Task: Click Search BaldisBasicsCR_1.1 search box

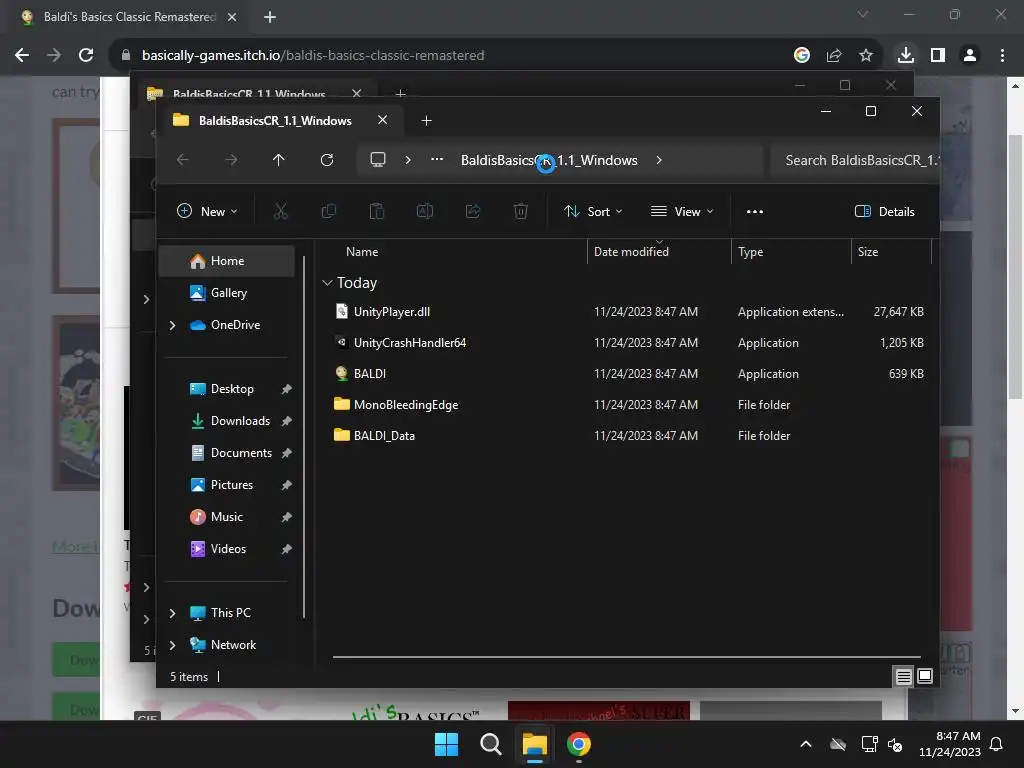Action: point(854,160)
